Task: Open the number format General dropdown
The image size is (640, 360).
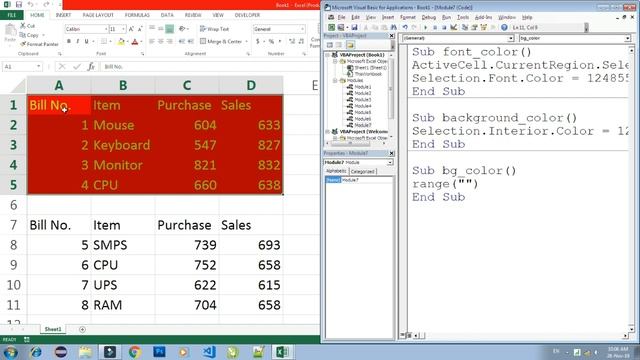Action: tap(302, 29)
